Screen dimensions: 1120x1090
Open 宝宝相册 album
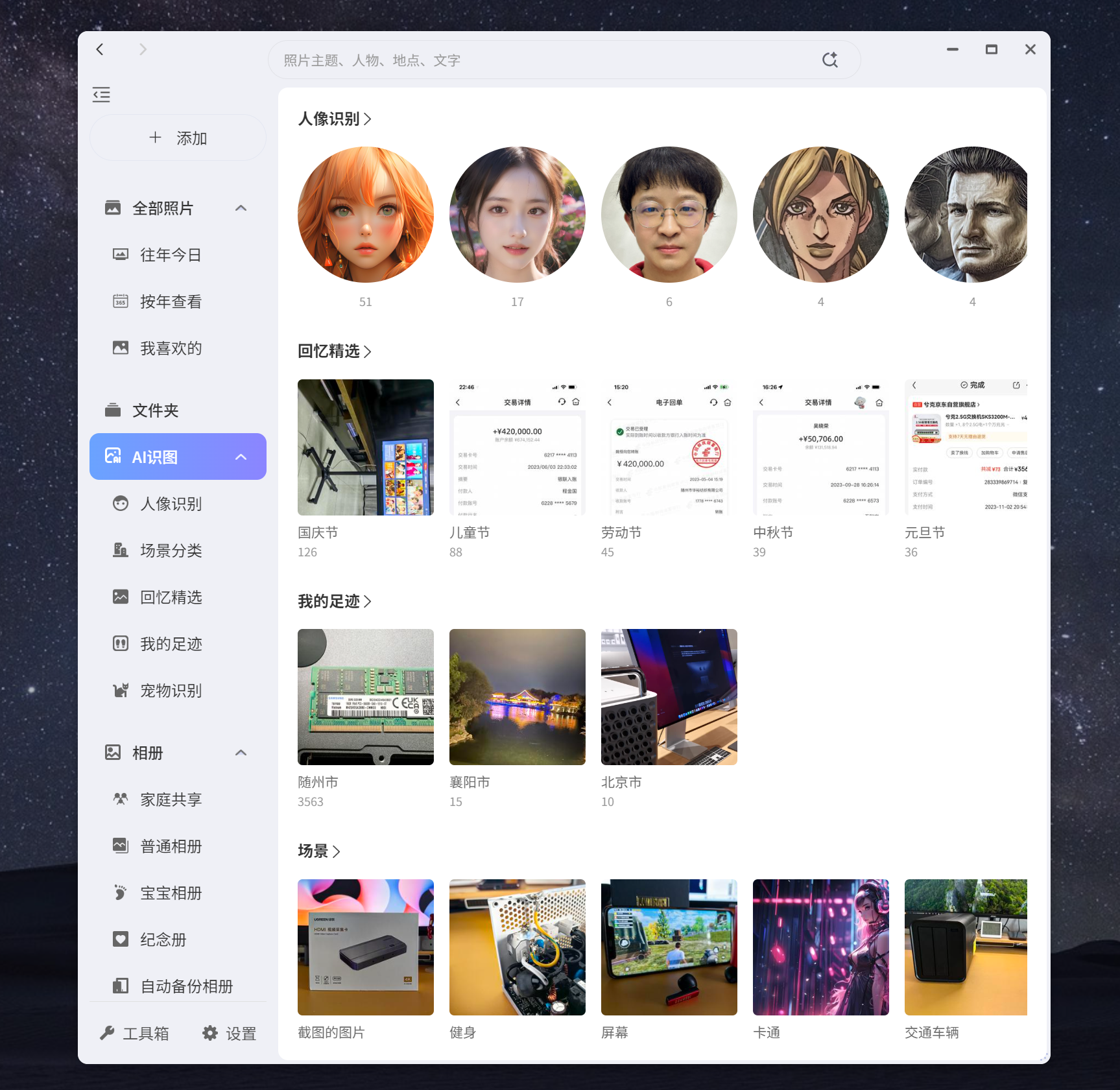(178, 893)
